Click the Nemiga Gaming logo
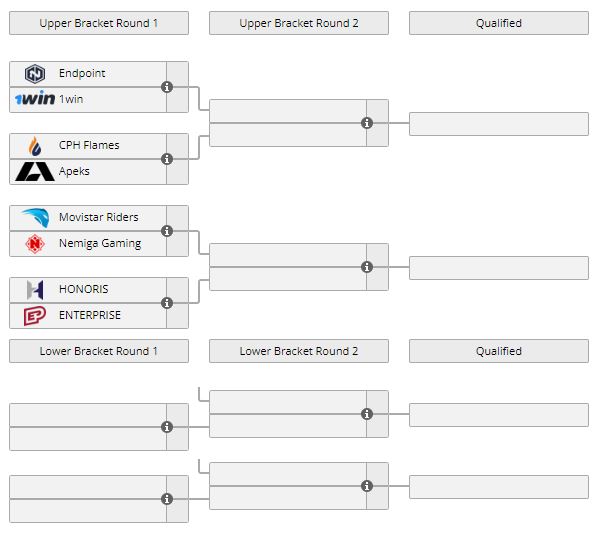The height and width of the screenshot is (541, 616). pyautogui.click(x=35, y=243)
